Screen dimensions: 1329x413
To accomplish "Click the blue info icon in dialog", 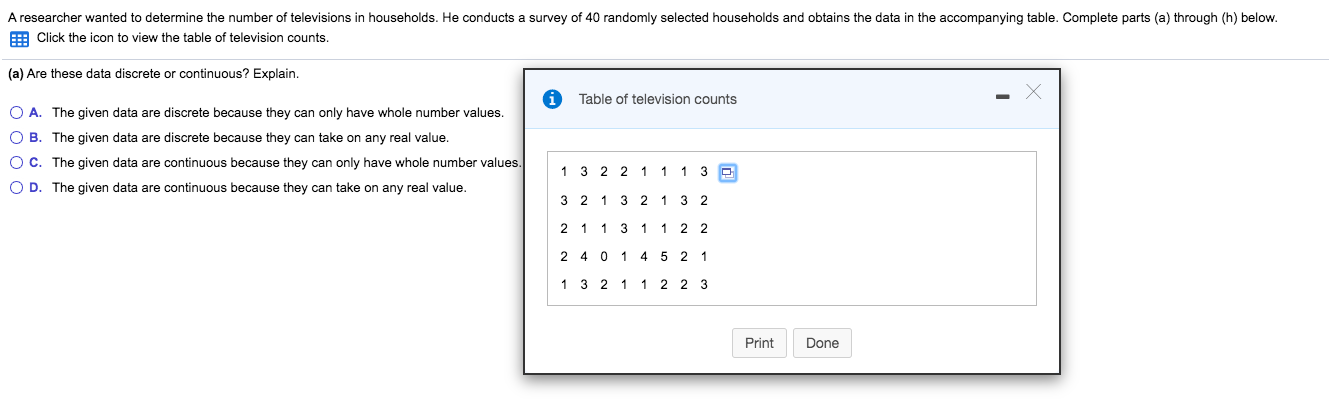I will coord(551,99).
